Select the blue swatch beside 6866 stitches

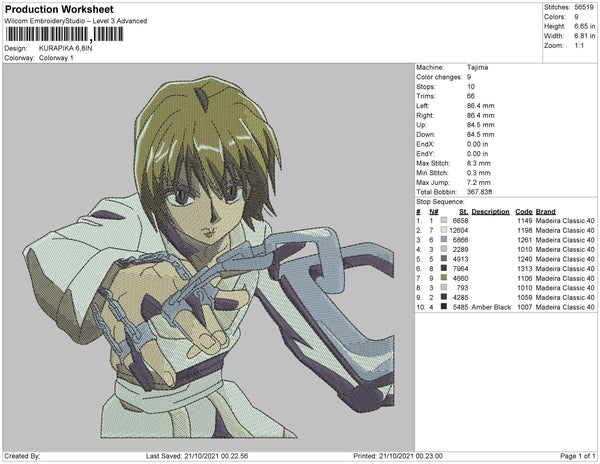444,239
